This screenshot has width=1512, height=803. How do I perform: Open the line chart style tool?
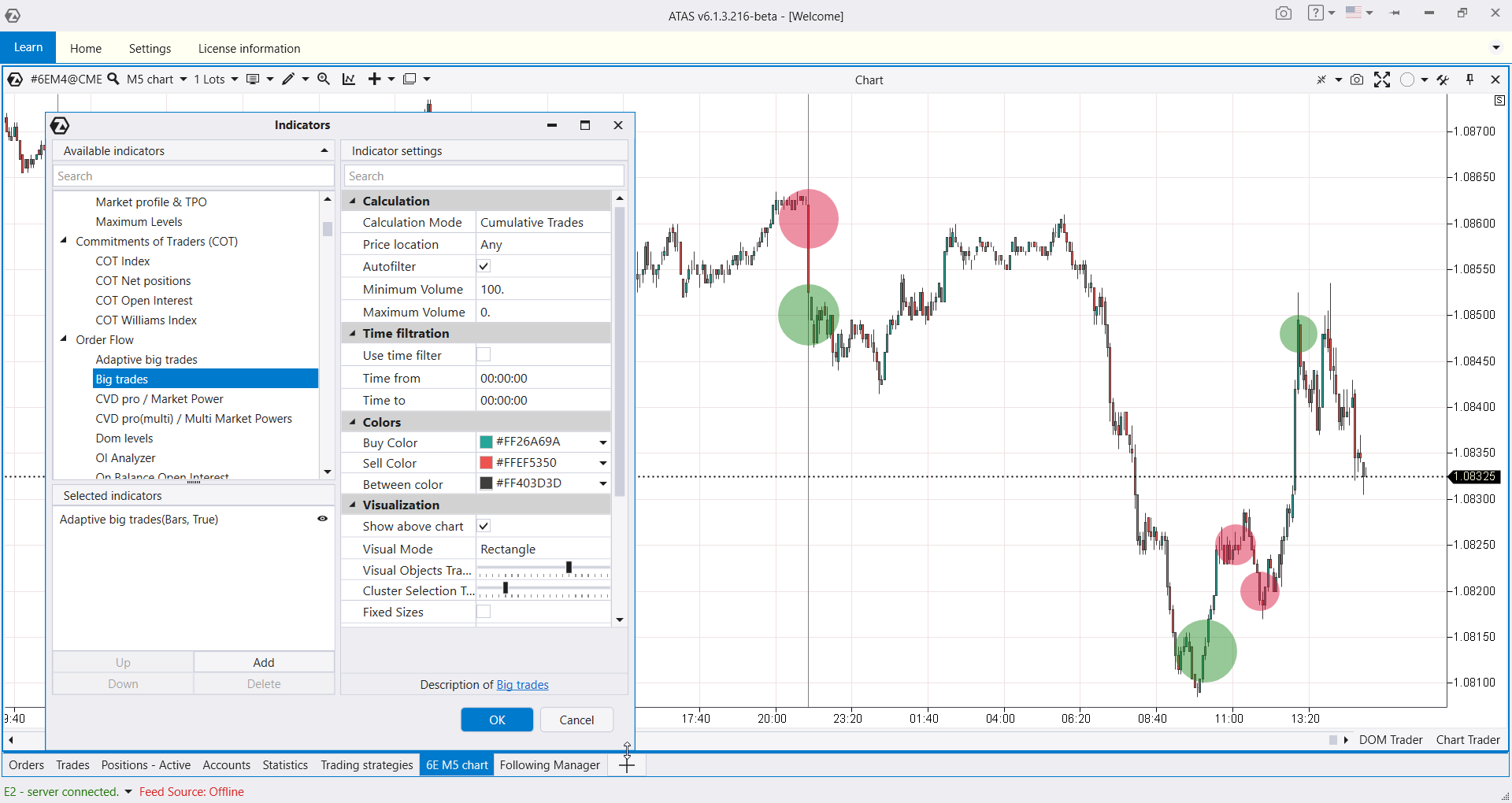[349, 79]
